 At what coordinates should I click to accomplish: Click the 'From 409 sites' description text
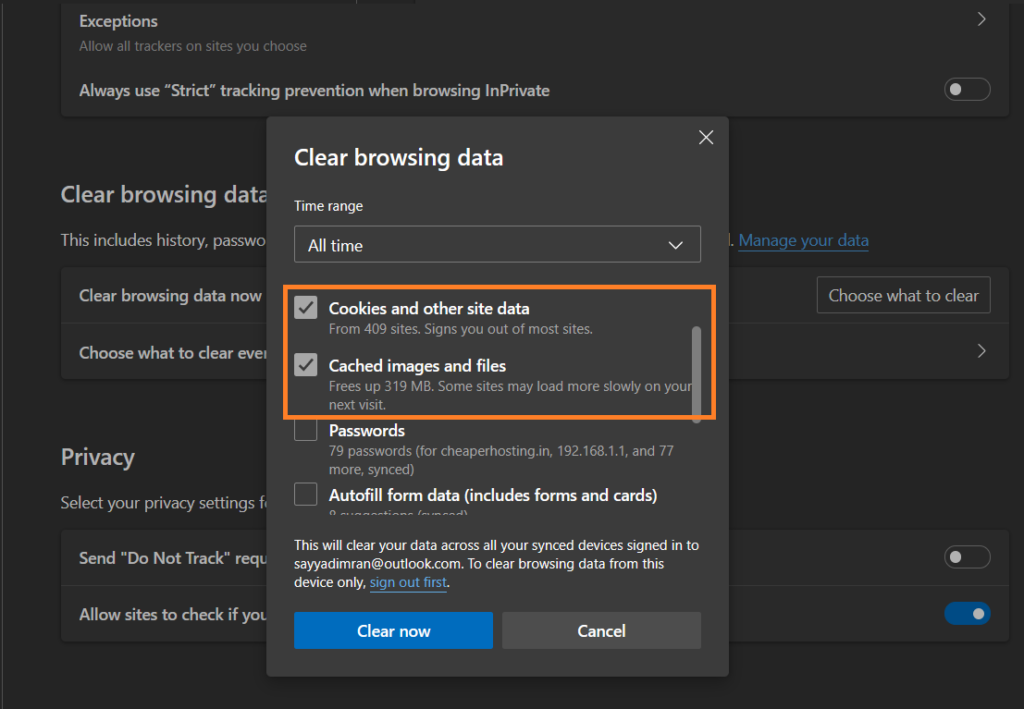460,329
